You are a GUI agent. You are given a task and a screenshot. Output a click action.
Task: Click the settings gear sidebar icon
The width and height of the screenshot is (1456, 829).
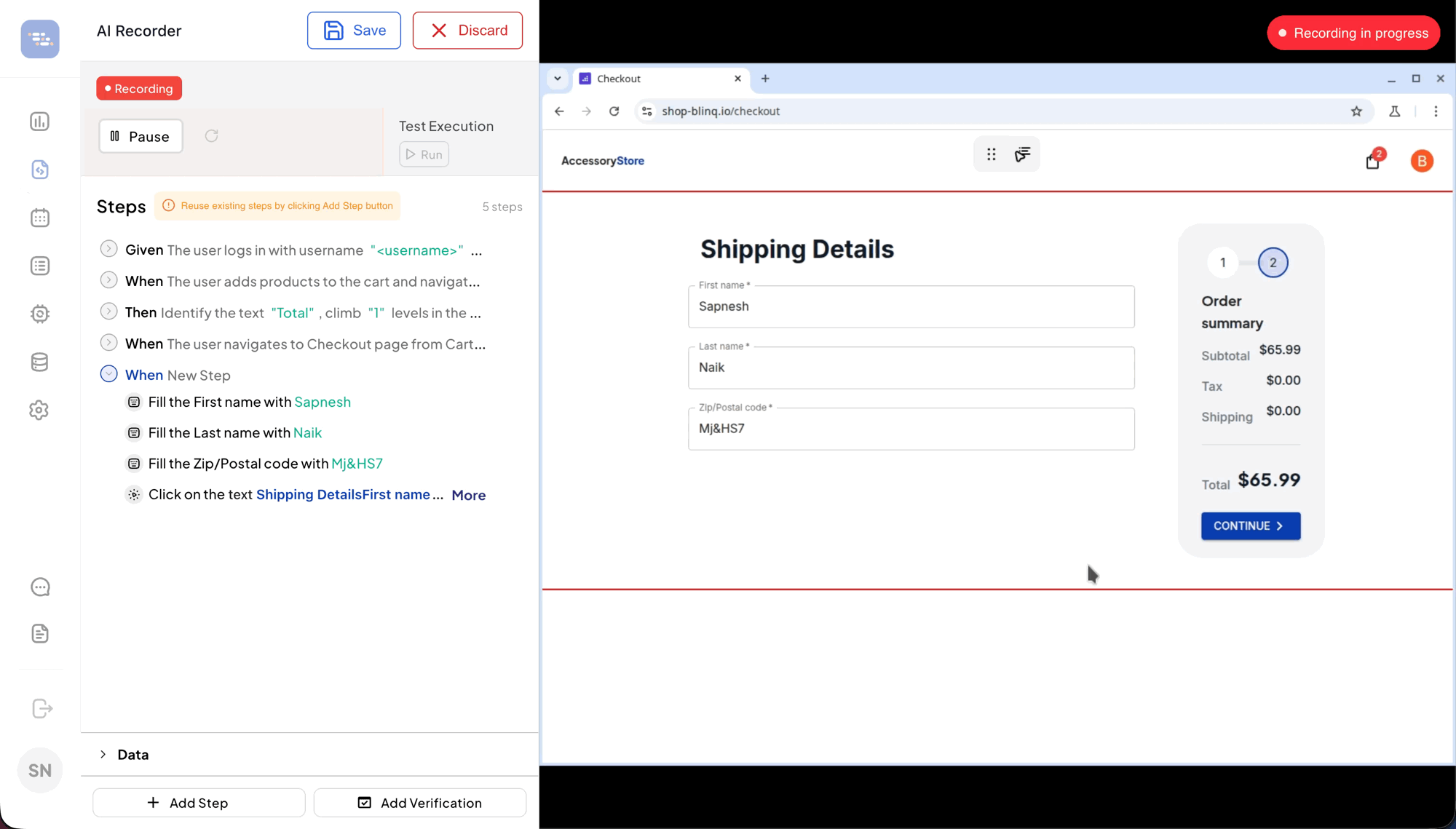click(x=40, y=410)
